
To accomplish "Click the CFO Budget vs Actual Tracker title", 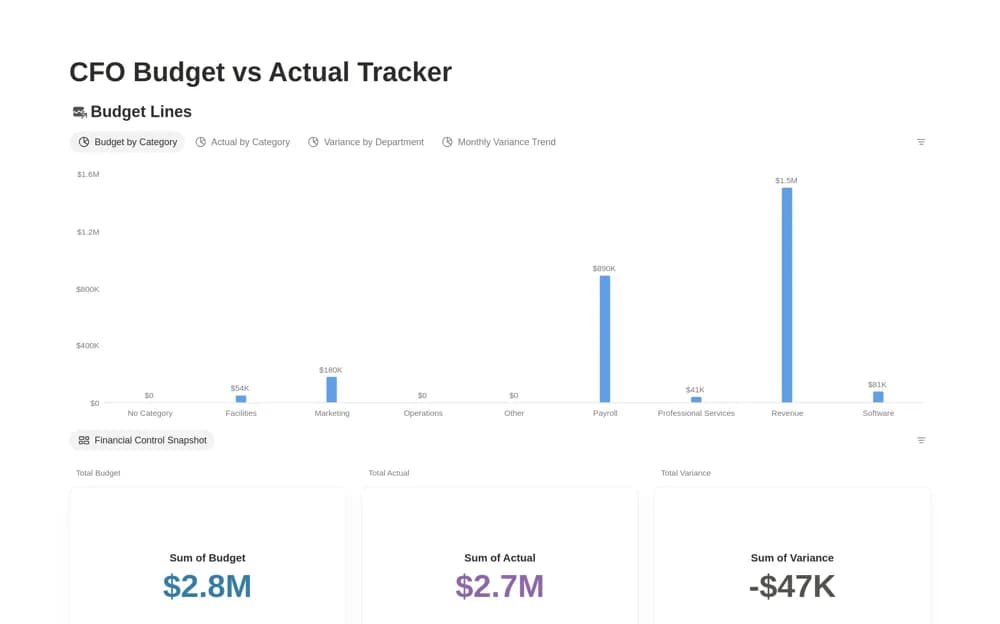I will (260, 72).
